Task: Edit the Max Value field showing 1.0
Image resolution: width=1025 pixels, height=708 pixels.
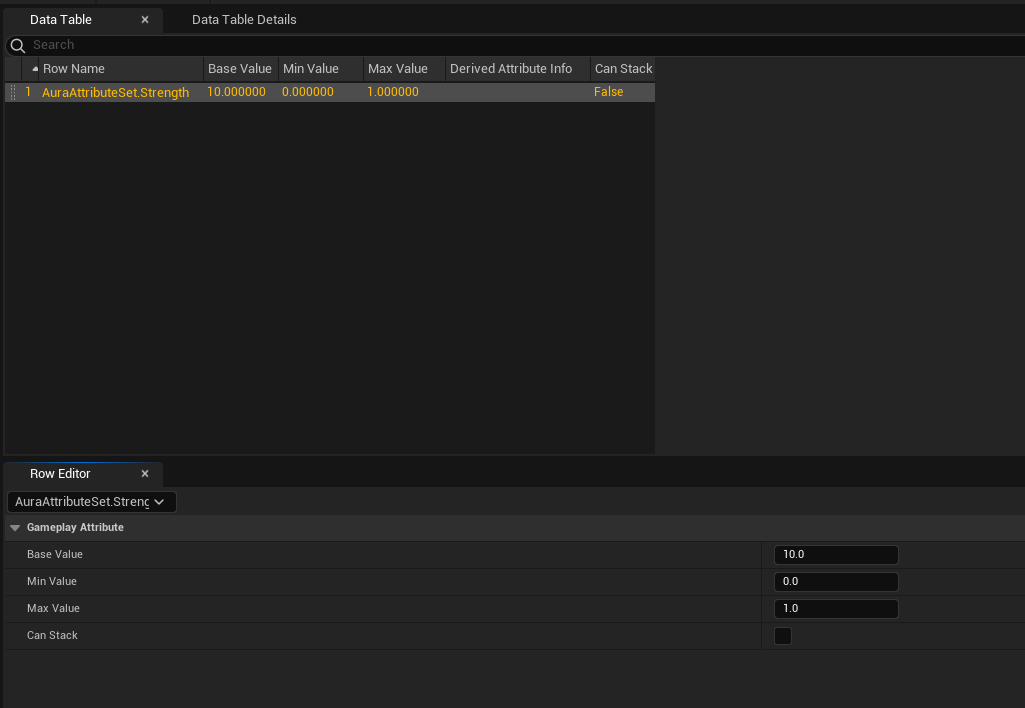Action: (836, 608)
